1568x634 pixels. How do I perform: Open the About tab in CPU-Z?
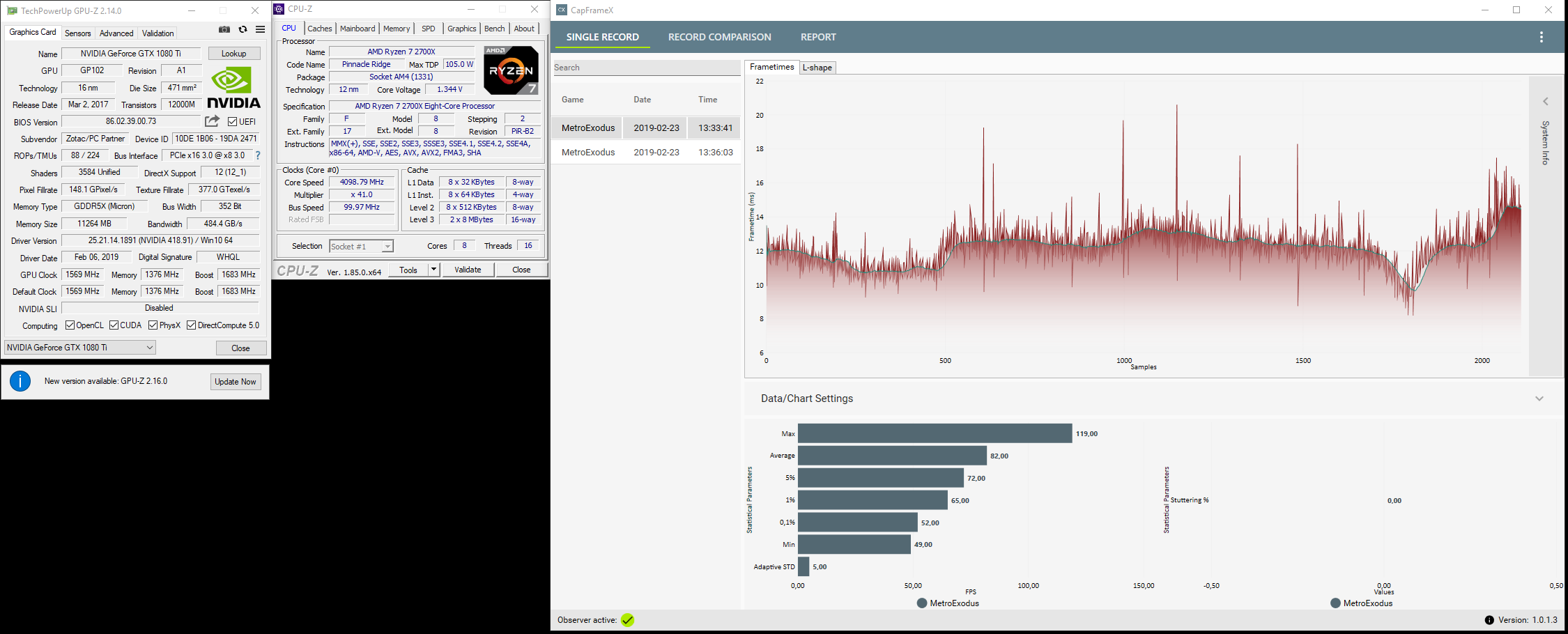(524, 29)
